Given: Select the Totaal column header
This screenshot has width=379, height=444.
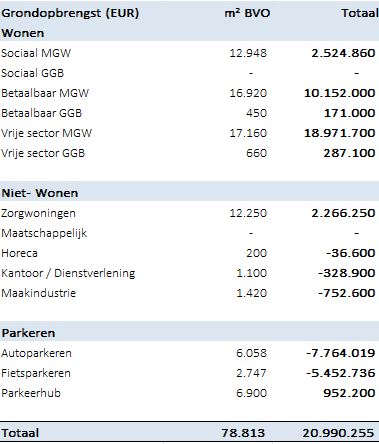Looking at the screenshot, I should click(360, 13).
